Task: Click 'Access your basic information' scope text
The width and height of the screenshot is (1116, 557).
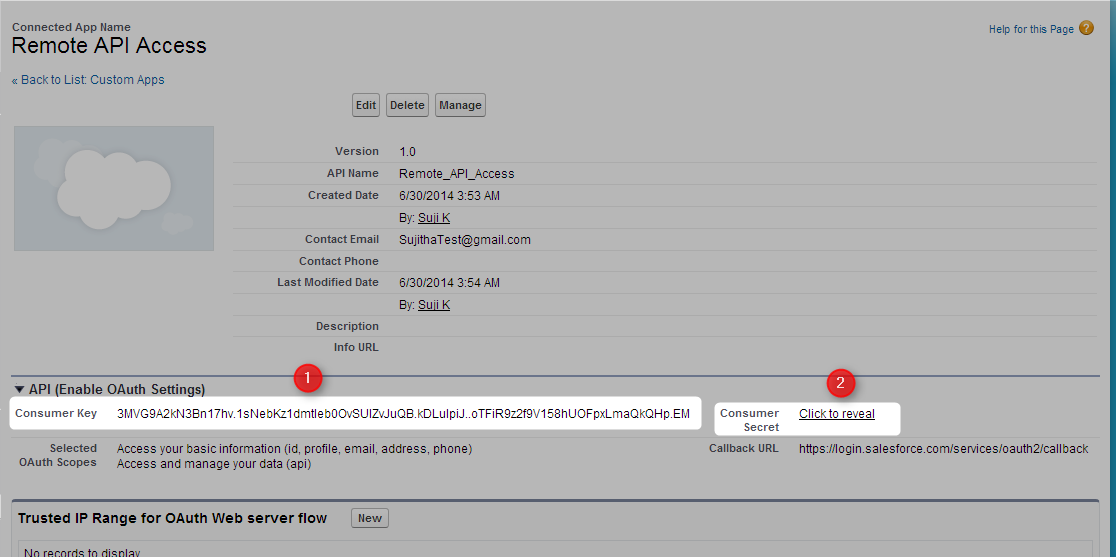Action: [295, 449]
